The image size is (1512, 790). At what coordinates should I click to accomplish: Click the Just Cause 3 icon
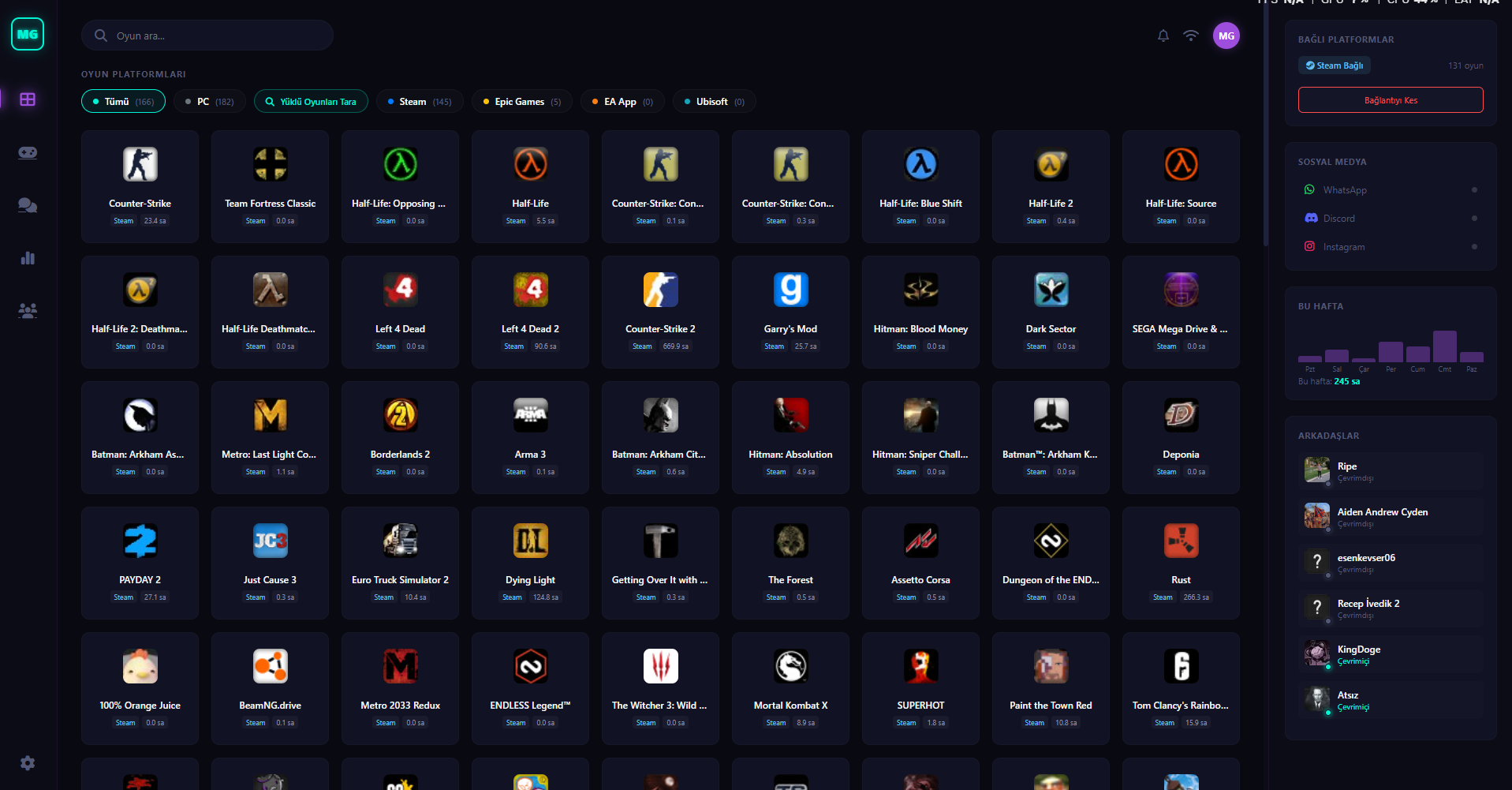(271, 541)
